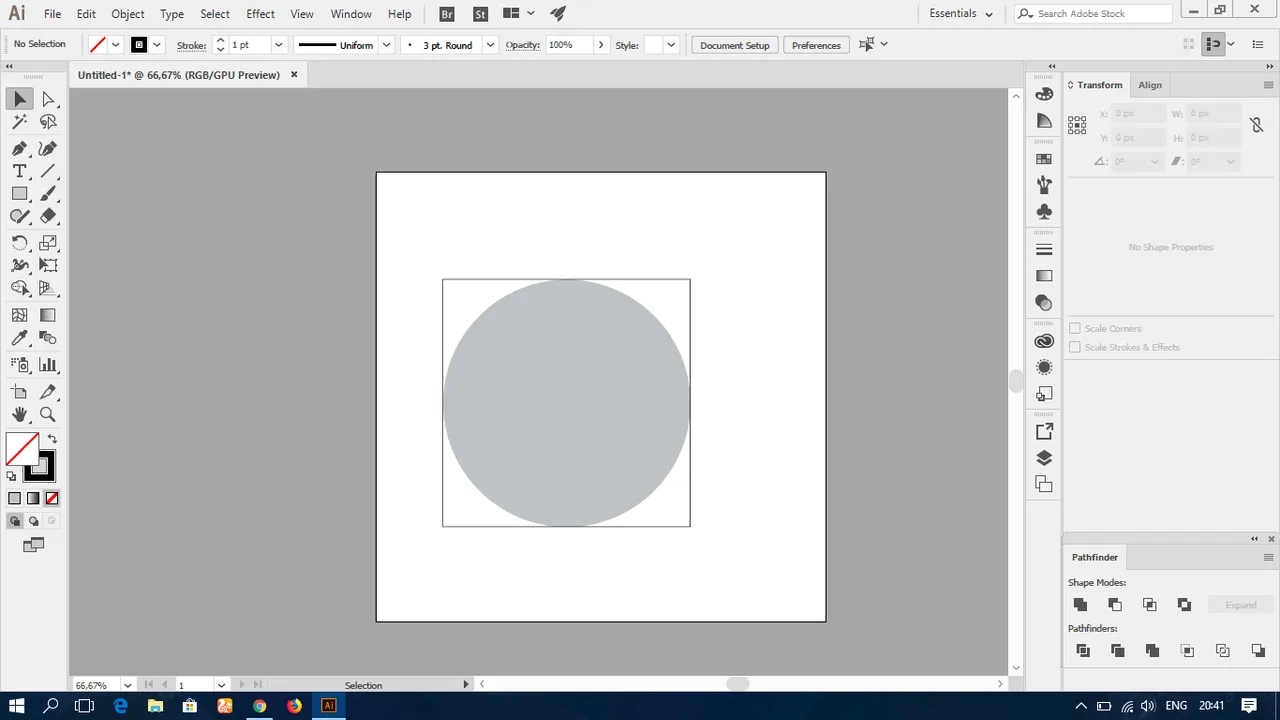Set paint mode to Color
1280x720 pixels.
[14, 498]
